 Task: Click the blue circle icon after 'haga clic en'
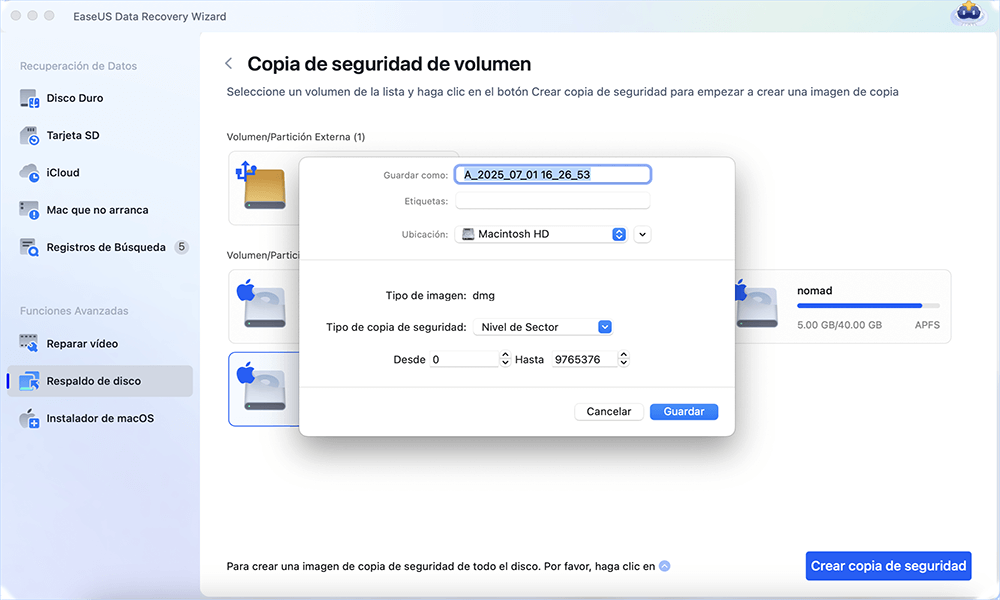point(665,566)
